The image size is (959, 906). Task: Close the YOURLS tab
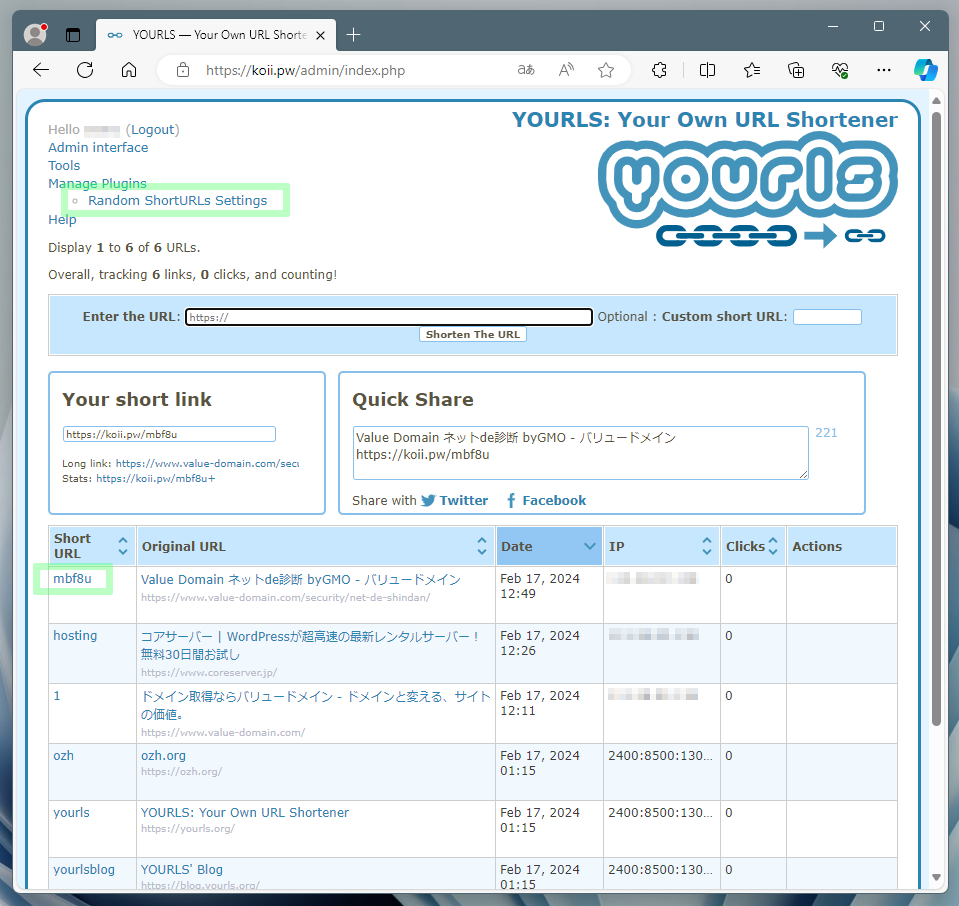pyautogui.click(x=320, y=35)
